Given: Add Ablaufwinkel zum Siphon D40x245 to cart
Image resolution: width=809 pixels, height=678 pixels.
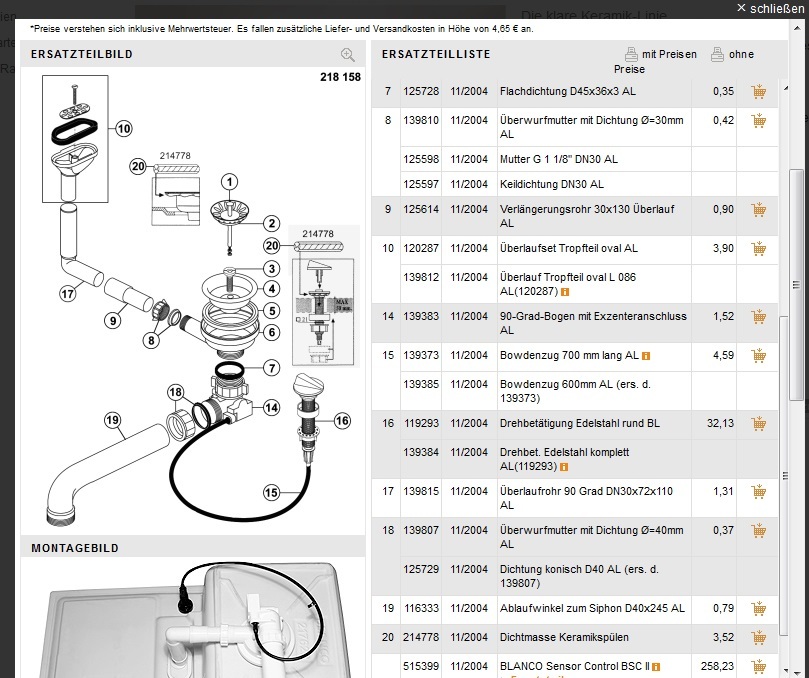Looking at the screenshot, I should [x=758, y=608].
